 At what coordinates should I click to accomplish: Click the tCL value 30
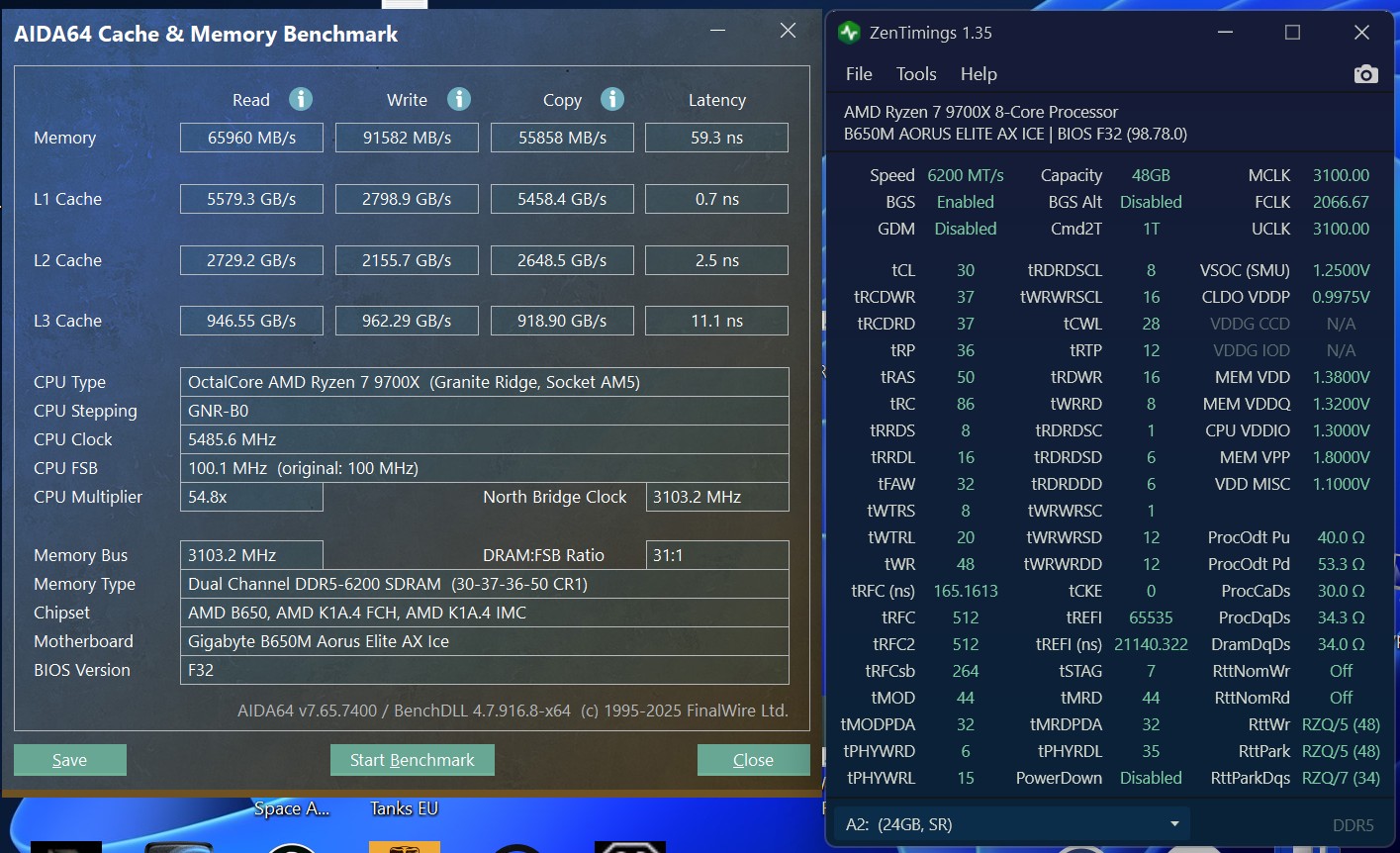tap(966, 270)
